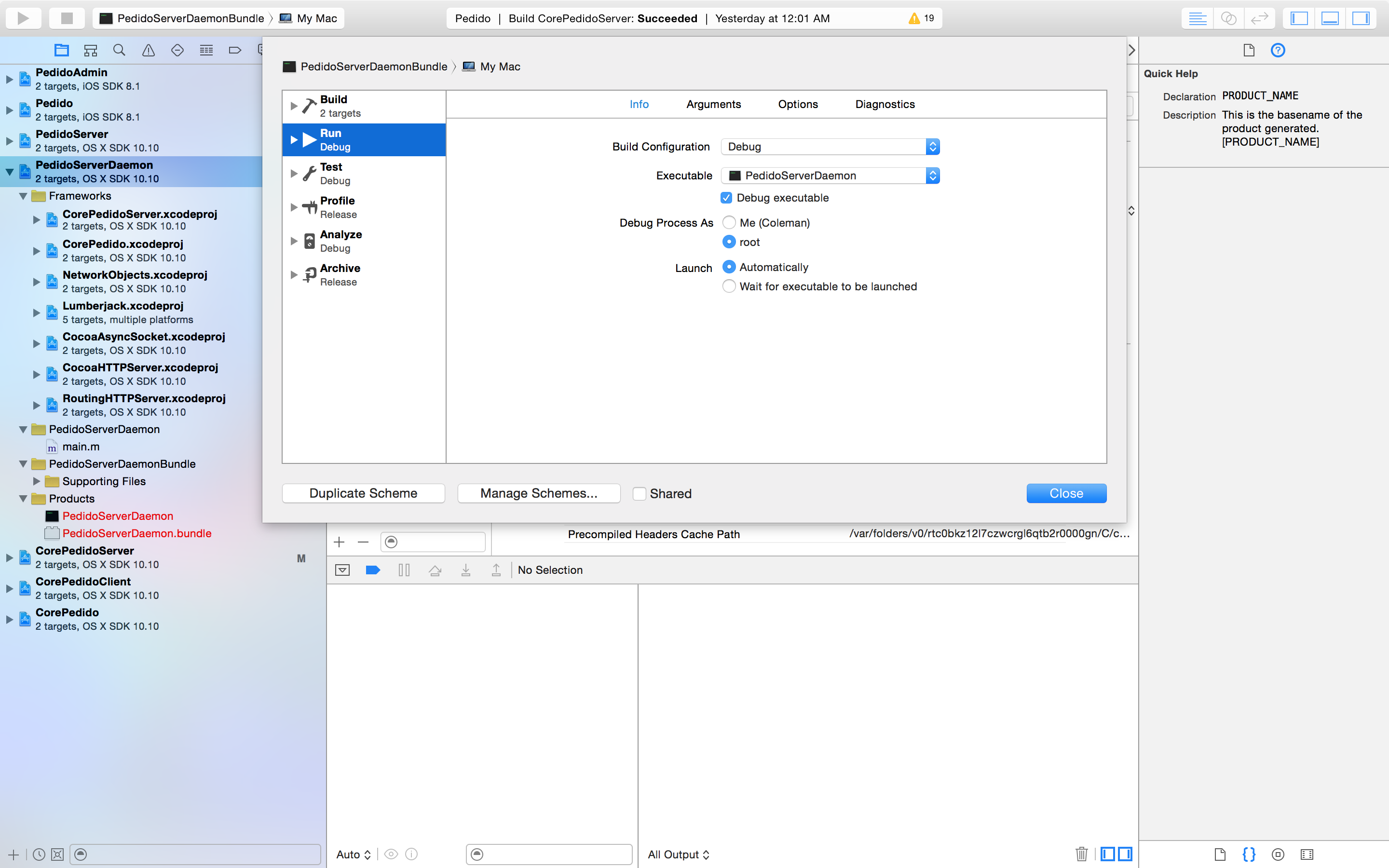Image resolution: width=1389 pixels, height=868 pixels.
Task: Toggle the Utilities pane visibility
Action: pyautogui.click(x=1361, y=18)
